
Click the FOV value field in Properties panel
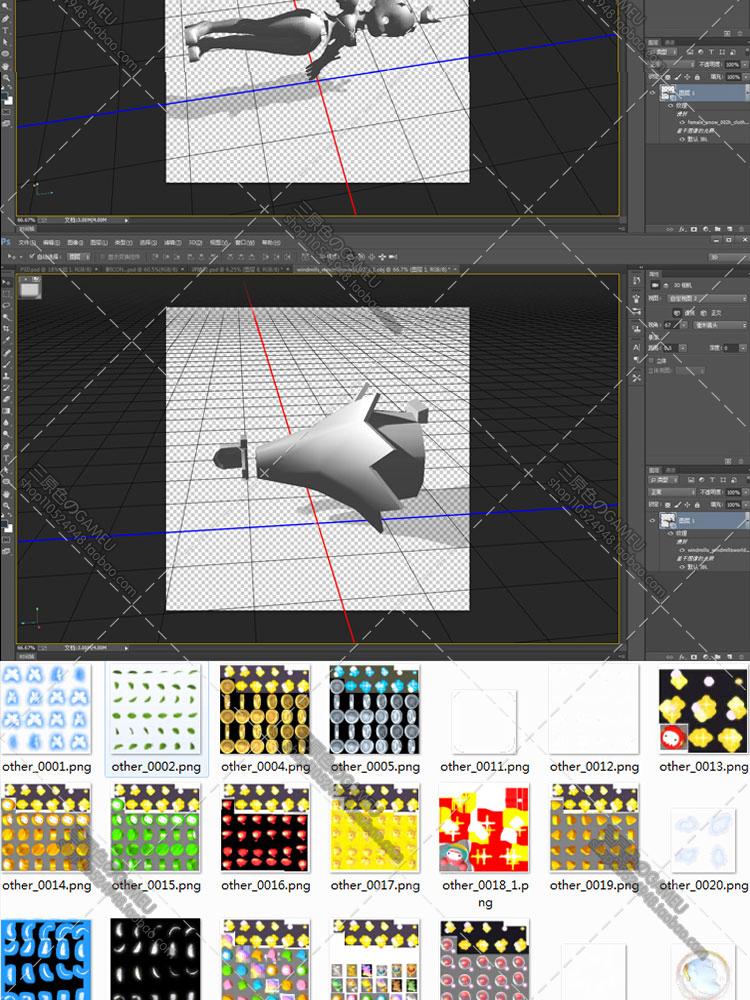click(671, 325)
